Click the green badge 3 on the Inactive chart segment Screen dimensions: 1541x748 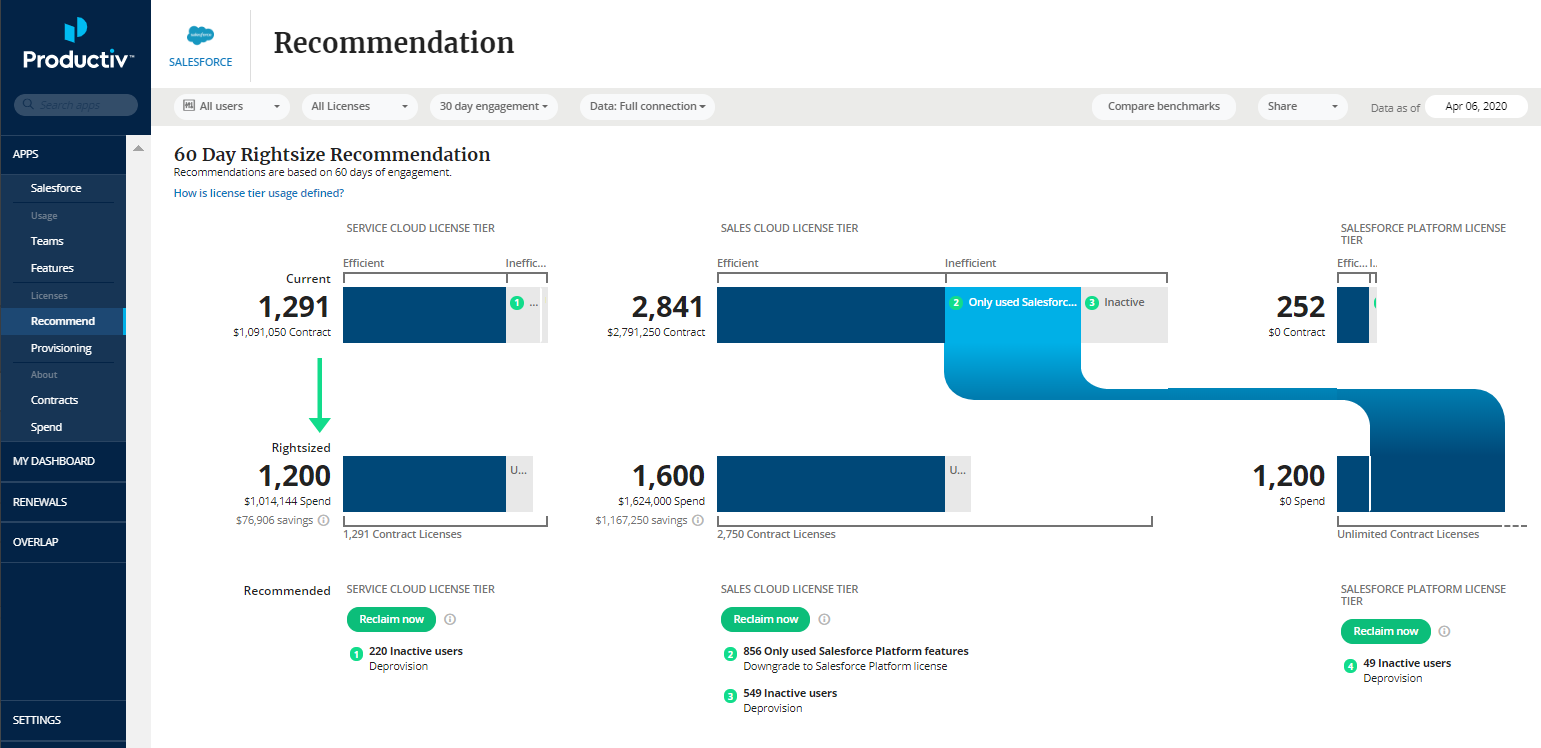coord(1091,302)
